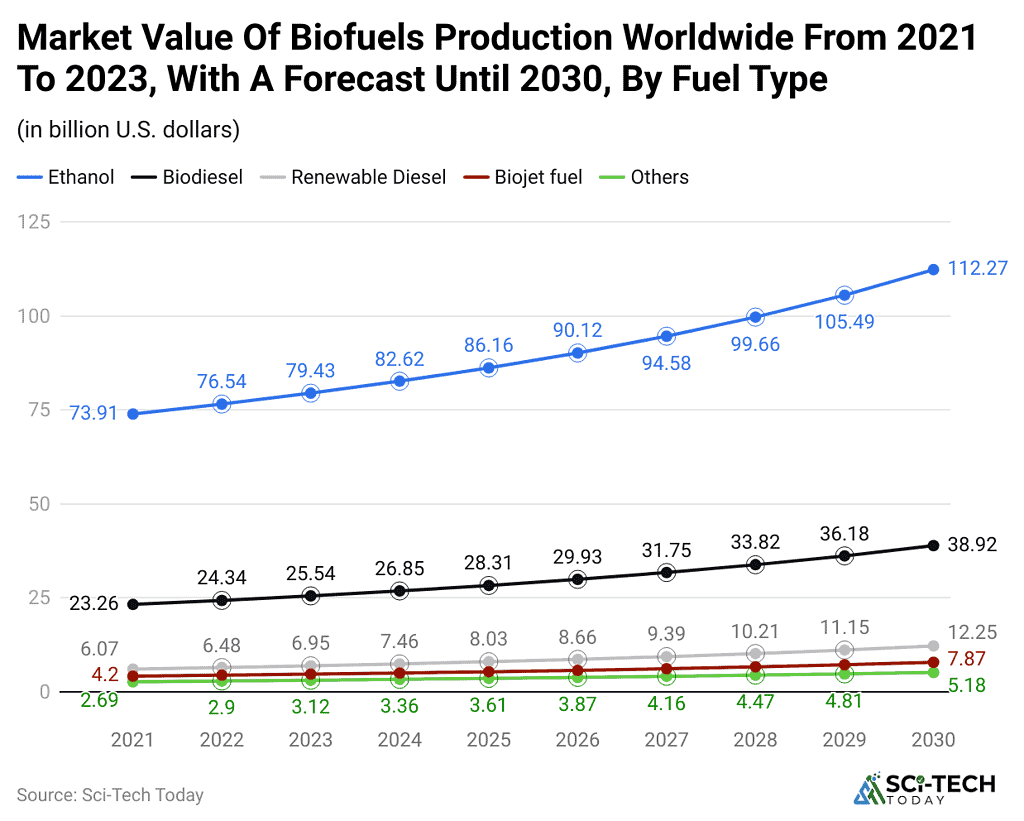Click the Others value label 3.61
This screenshot has width=1024, height=821.
pos(488,705)
